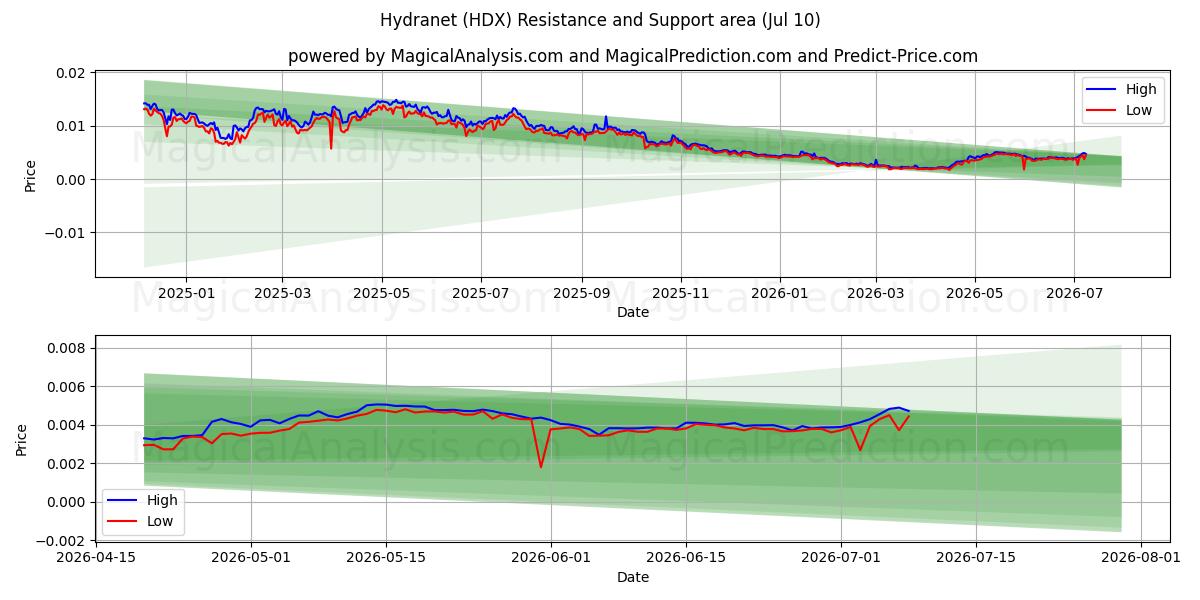Click the '0.00' y-axis tick on top chart
The height and width of the screenshot is (600, 1200).
click(71, 180)
